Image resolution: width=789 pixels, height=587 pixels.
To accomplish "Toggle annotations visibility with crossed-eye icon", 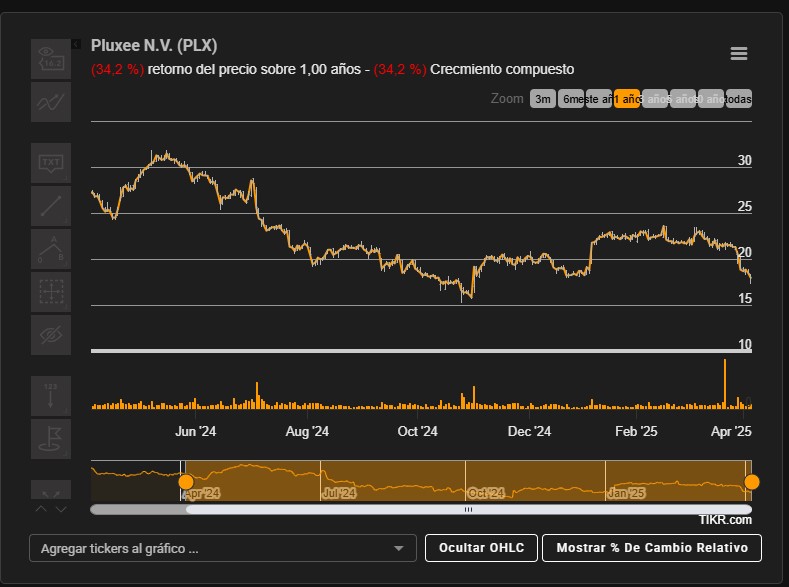I will (51, 335).
